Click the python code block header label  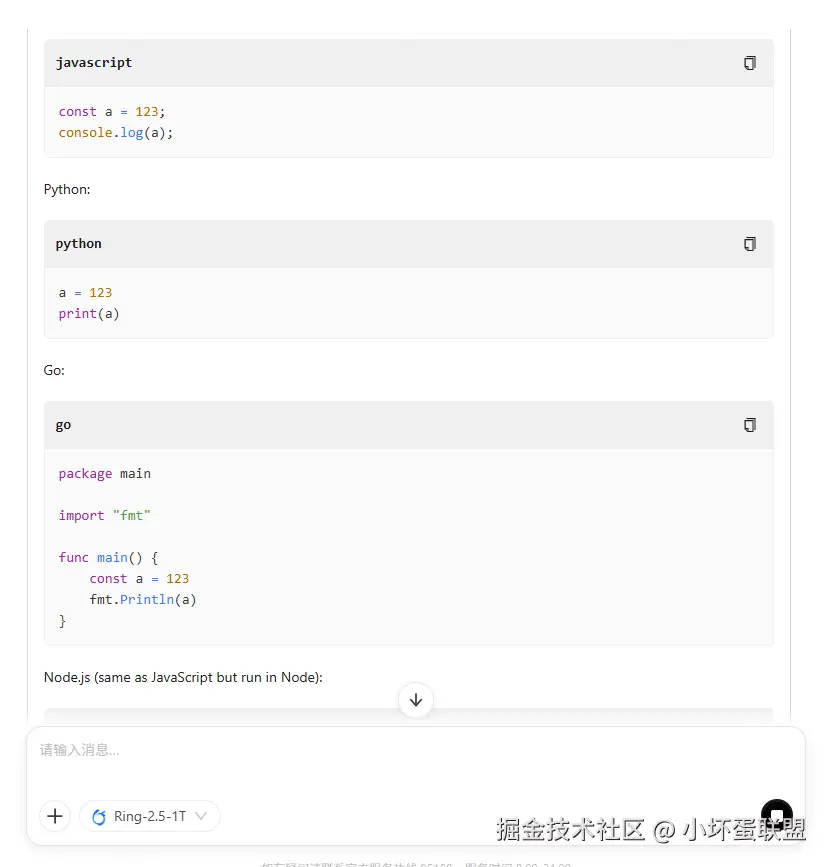79,244
